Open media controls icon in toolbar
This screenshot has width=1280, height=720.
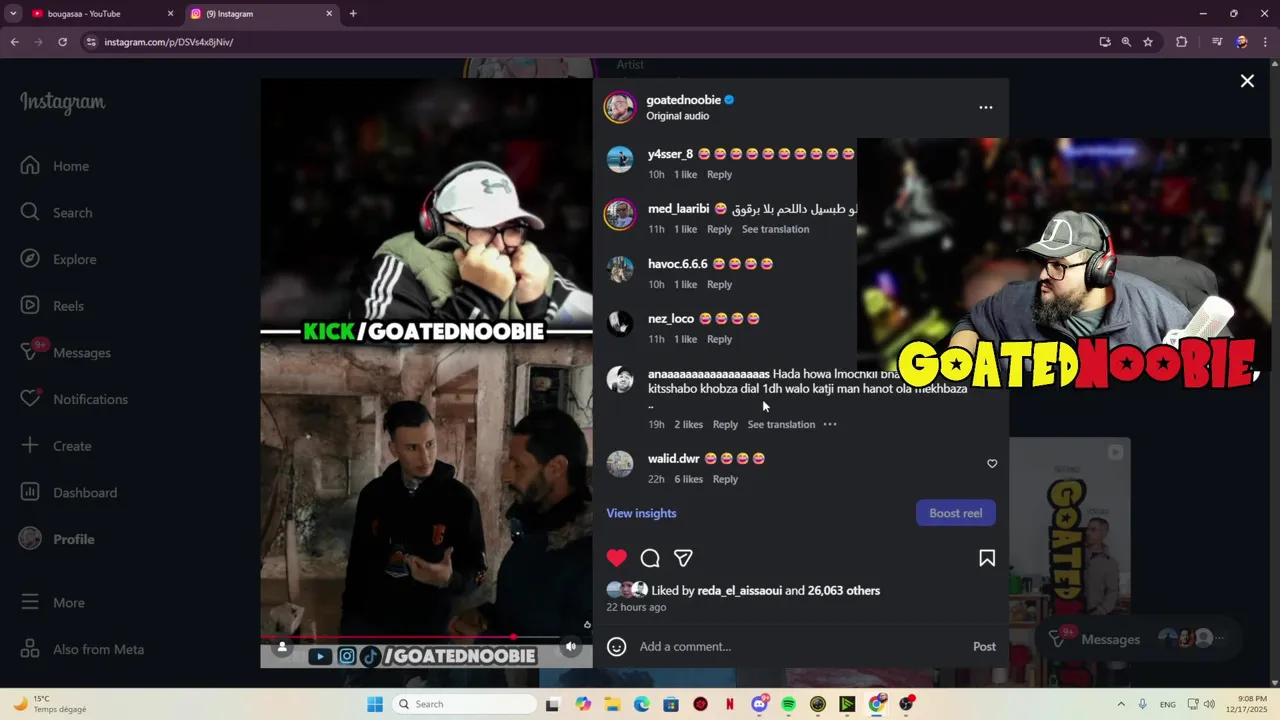1217,42
